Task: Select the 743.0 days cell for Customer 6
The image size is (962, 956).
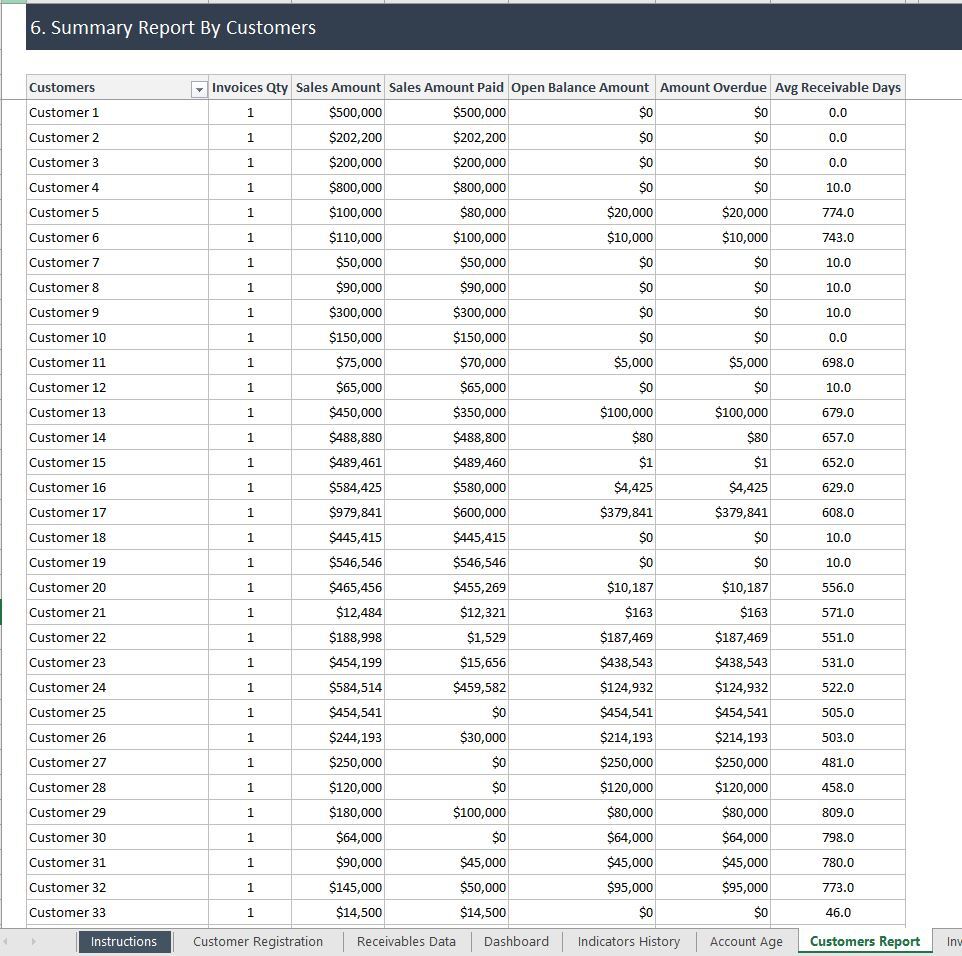Action: click(x=837, y=237)
